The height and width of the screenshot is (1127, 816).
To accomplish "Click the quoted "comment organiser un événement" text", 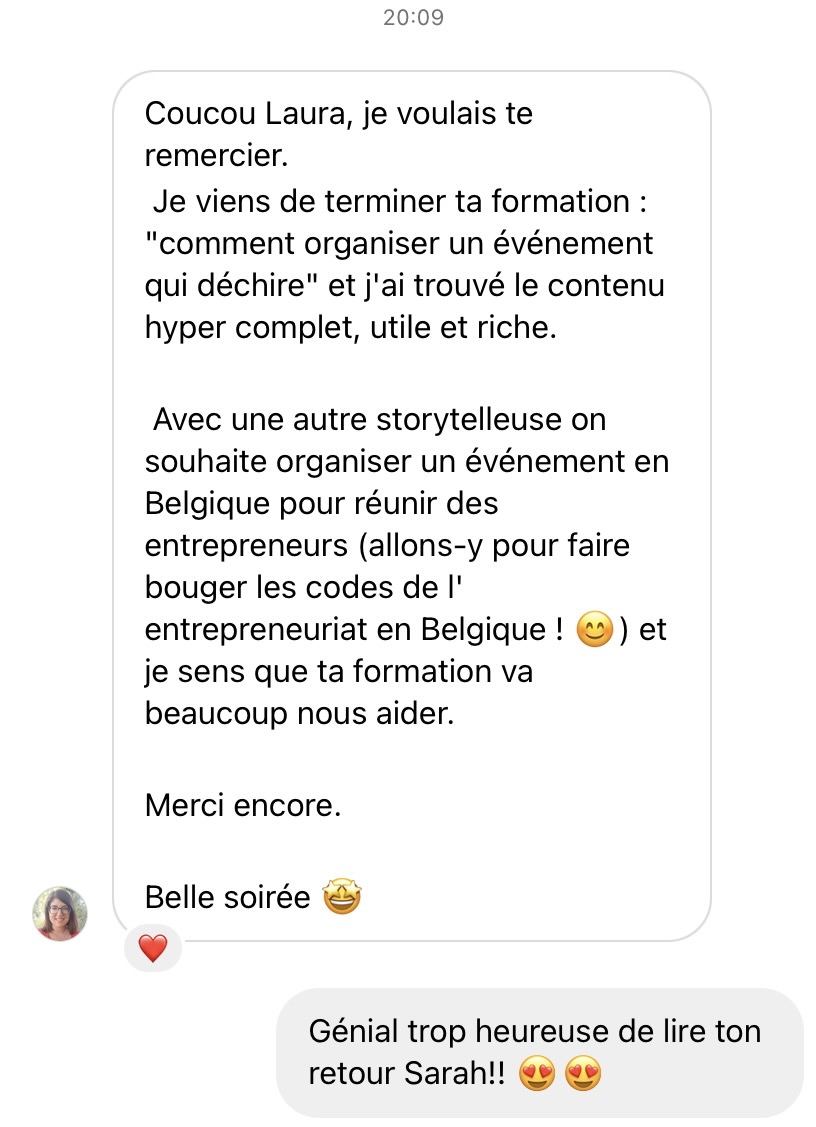I will (x=400, y=243).
